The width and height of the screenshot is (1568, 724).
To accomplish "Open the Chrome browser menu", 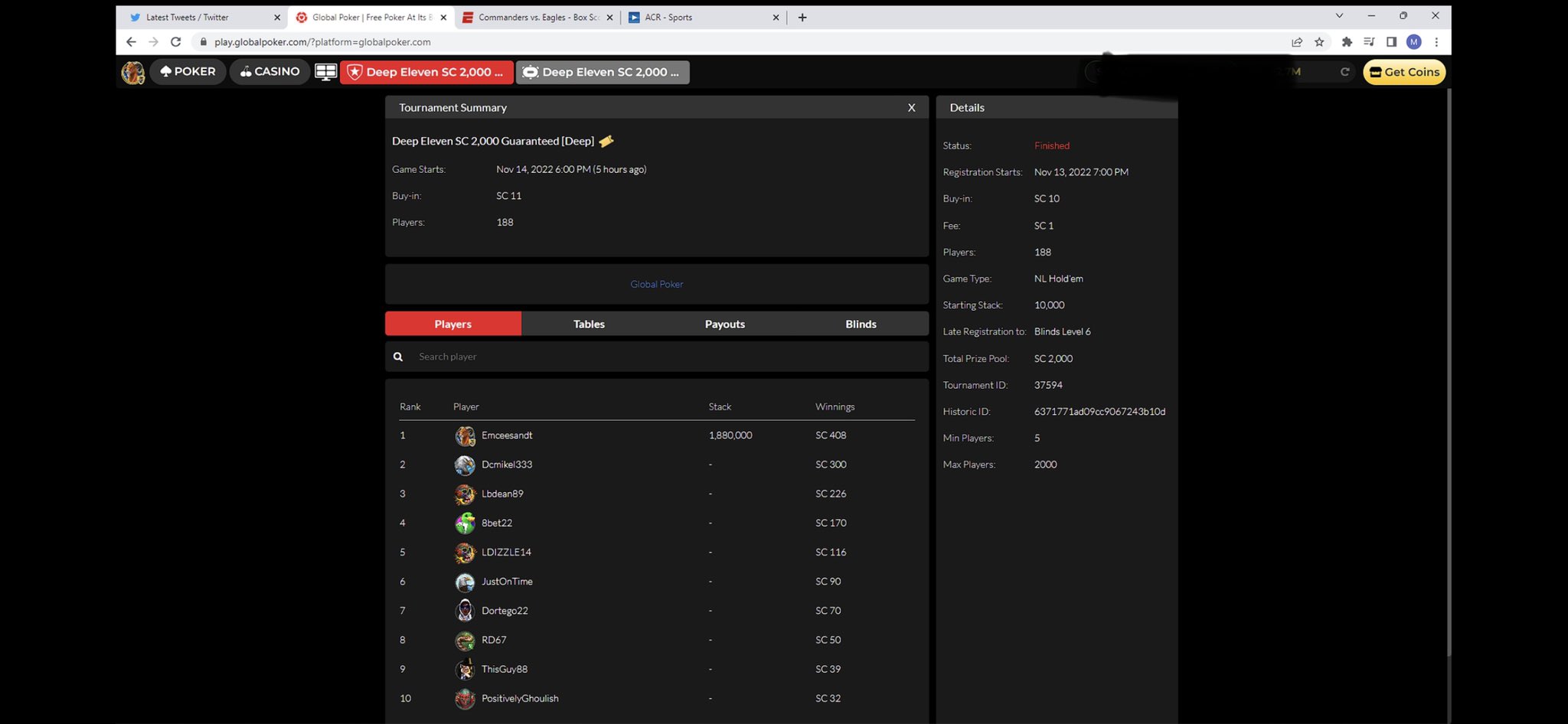I will tap(1437, 42).
